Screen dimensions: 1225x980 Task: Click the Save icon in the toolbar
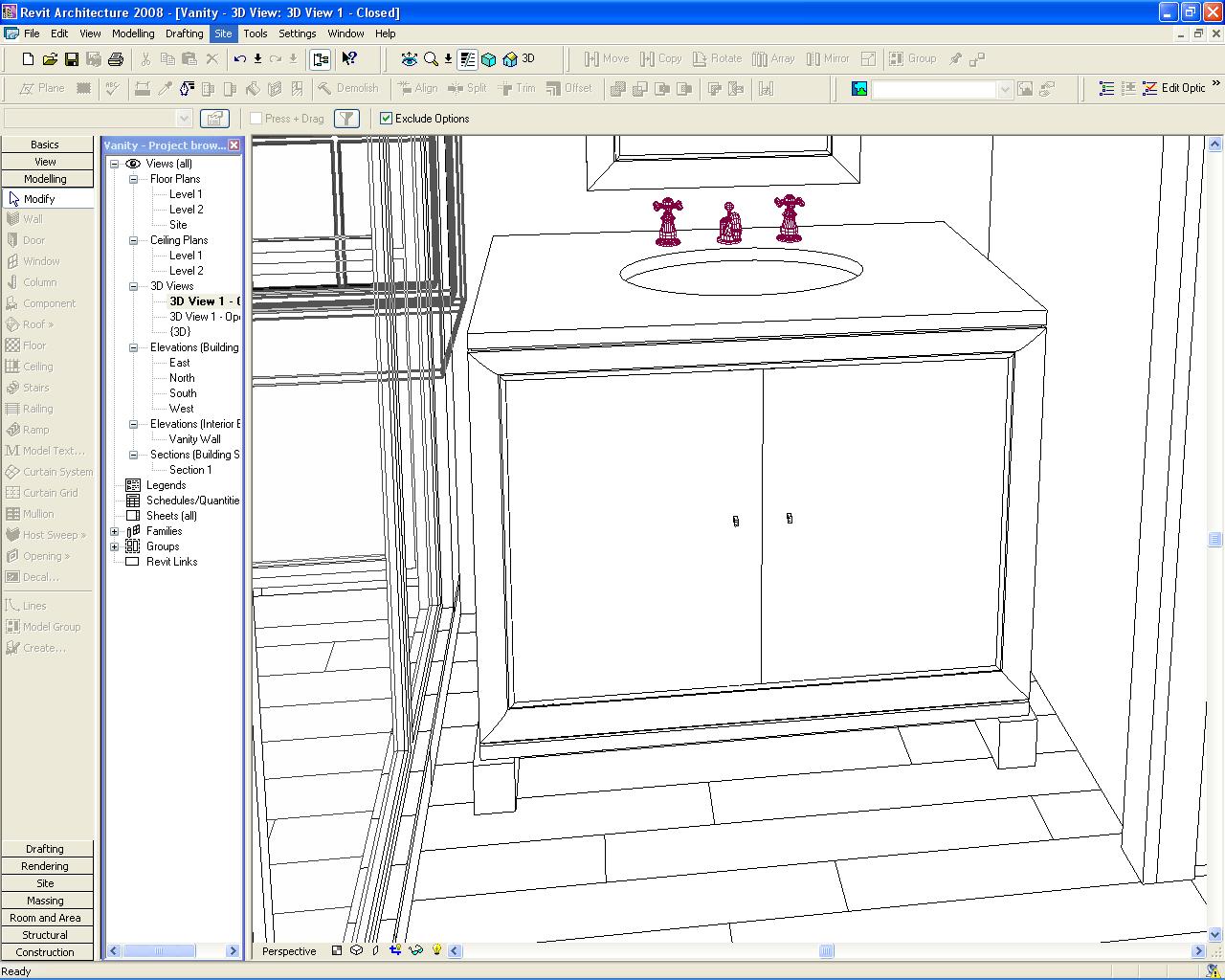point(72,59)
